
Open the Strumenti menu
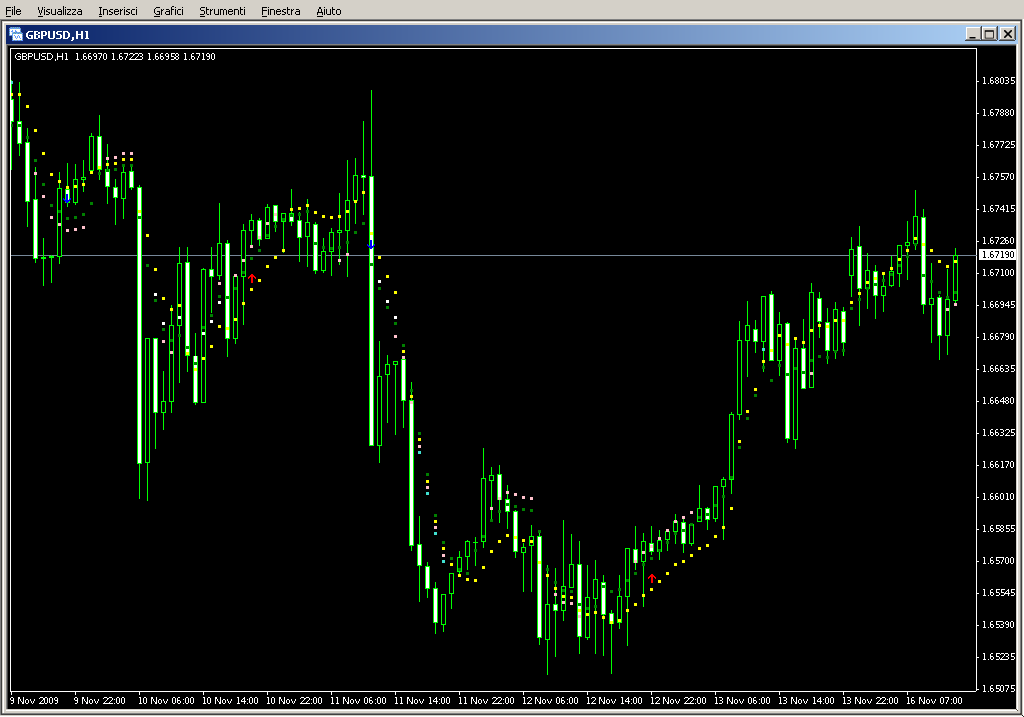[222, 11]
